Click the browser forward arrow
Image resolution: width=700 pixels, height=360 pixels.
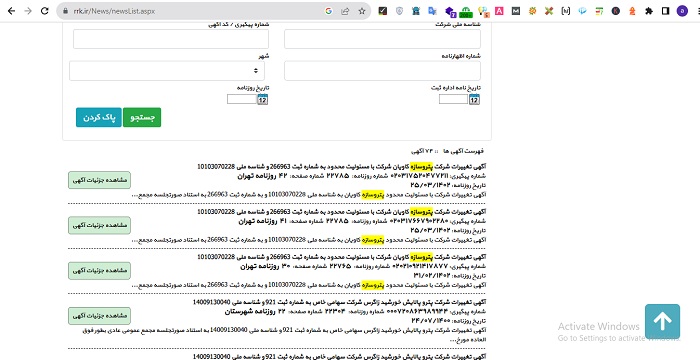click(x=28, y=11)
